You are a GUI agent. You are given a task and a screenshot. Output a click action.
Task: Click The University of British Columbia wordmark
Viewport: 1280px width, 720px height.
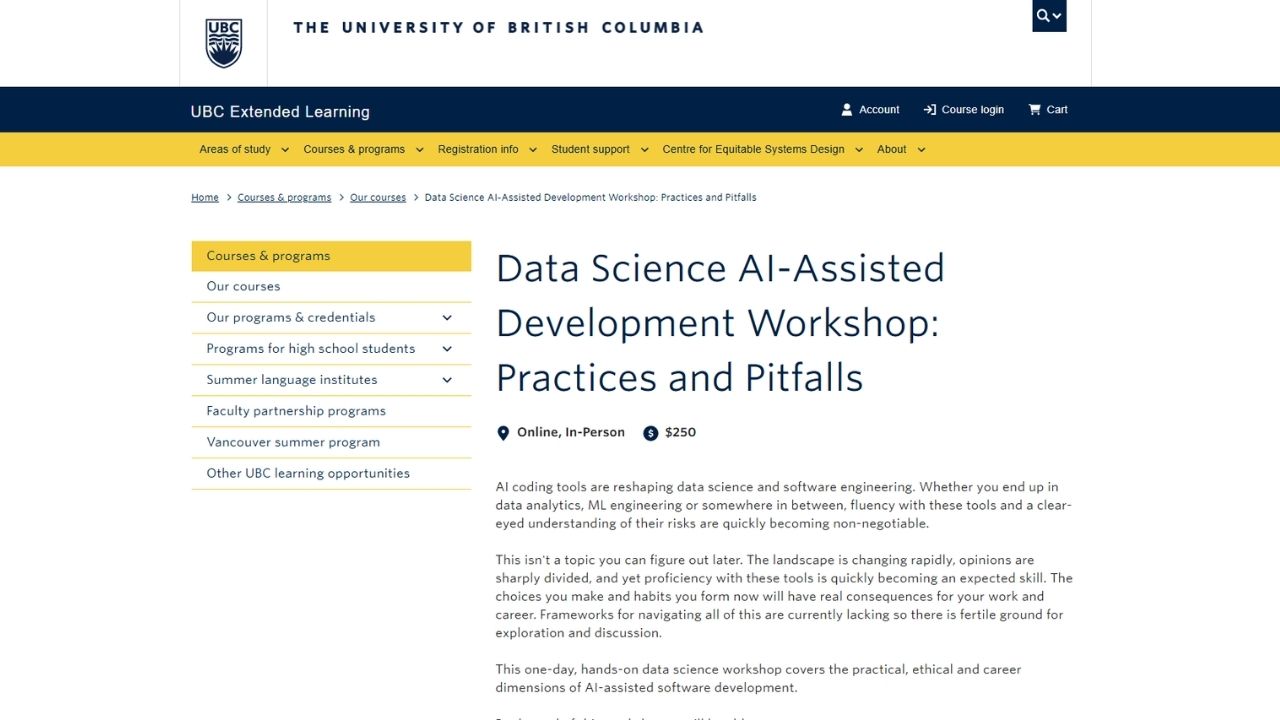(x=498, y=28)
